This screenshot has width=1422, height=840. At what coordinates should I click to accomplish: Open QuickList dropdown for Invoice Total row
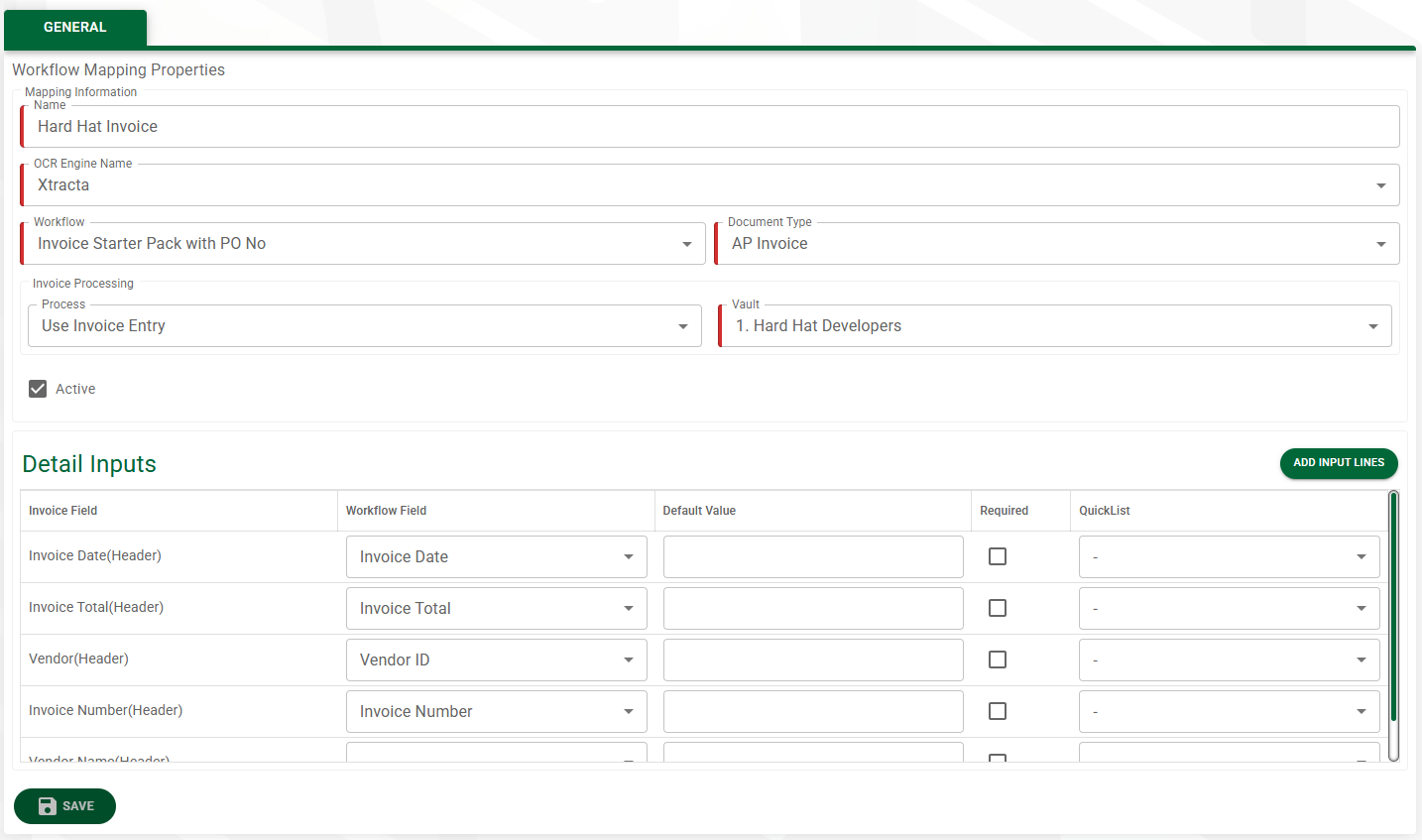(x=1230, y=609)
